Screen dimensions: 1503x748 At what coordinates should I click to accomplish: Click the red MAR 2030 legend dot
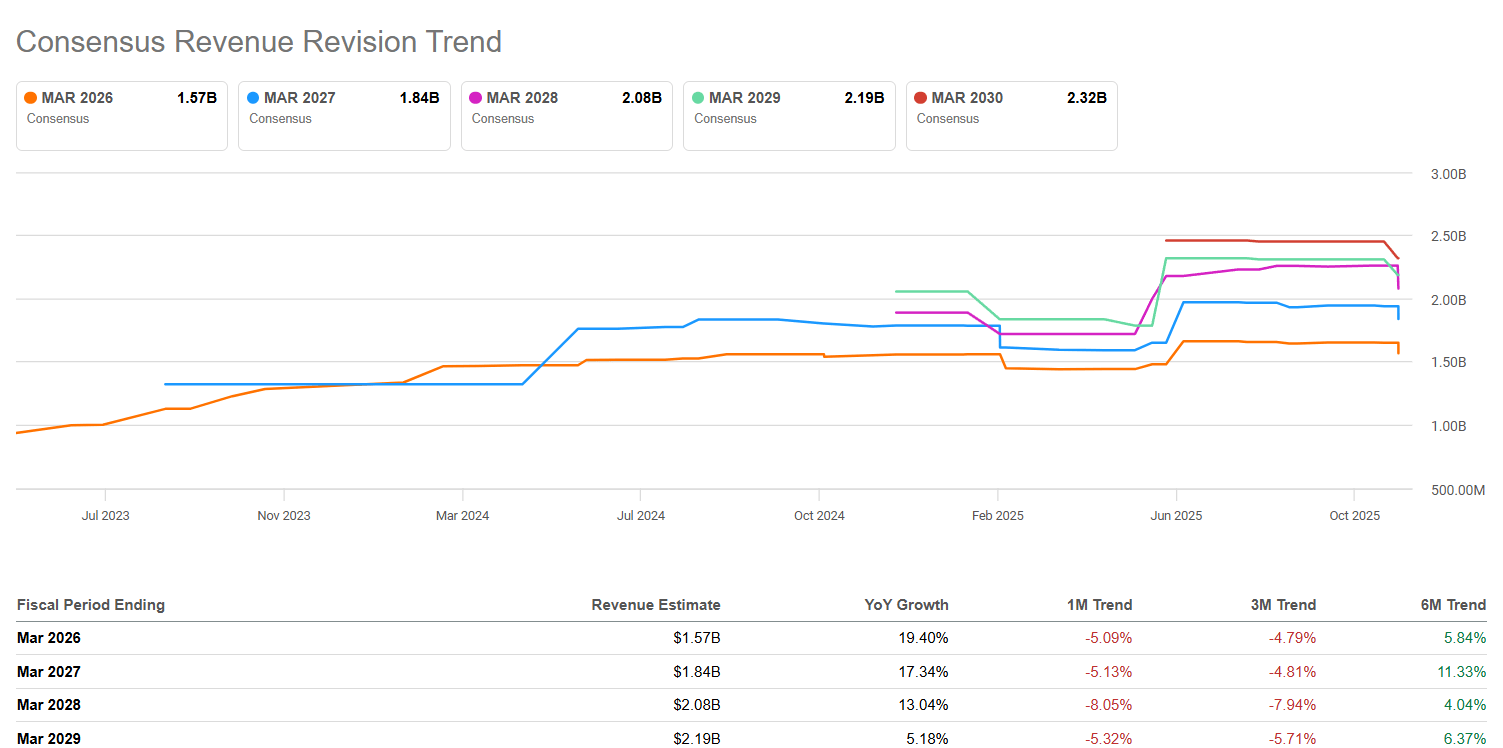click(x=920, y=98)
